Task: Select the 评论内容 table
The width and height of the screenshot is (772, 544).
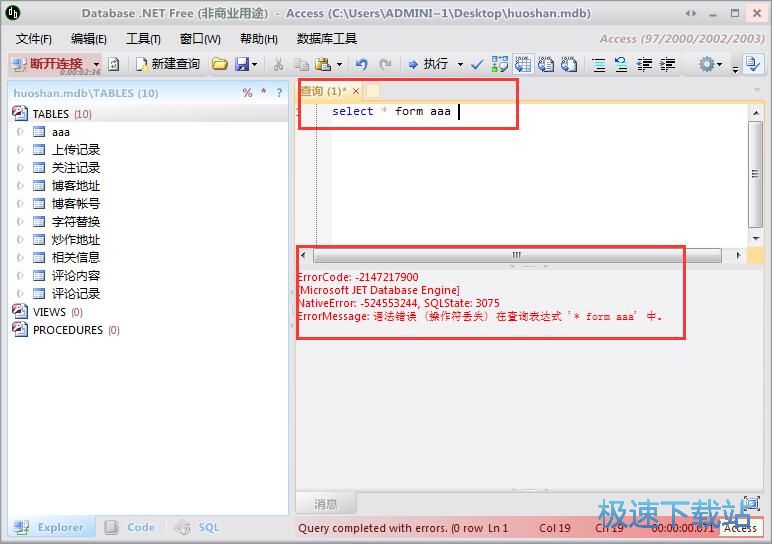Action: (76, 276)
